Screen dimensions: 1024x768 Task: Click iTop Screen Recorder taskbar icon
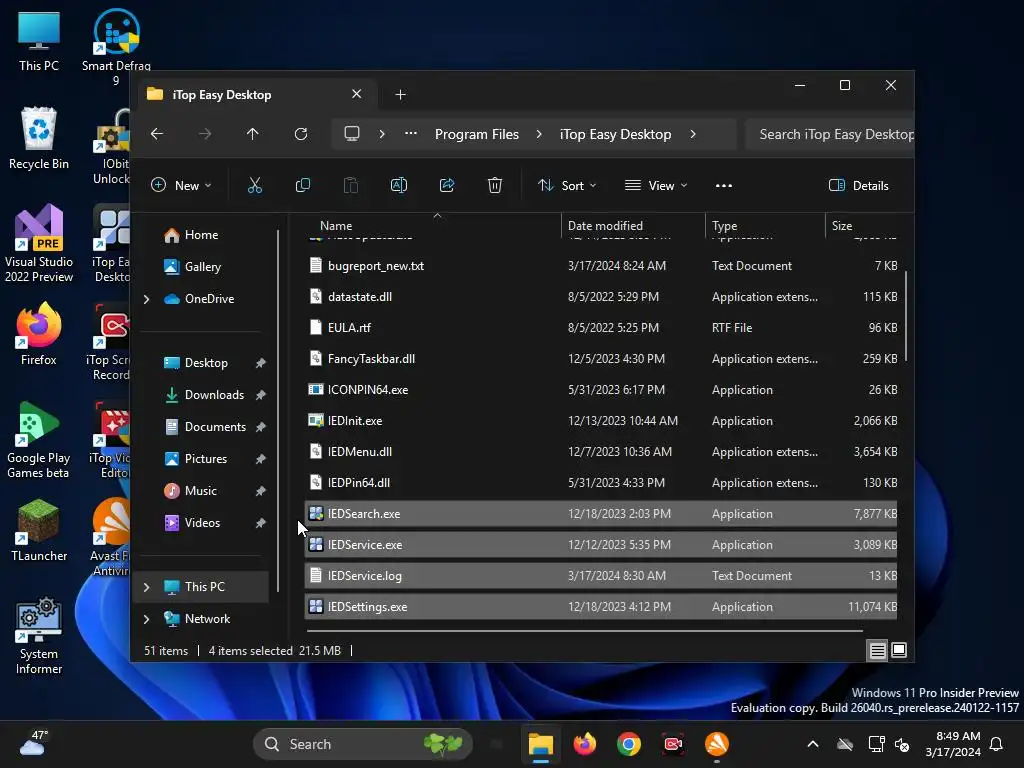673,744
